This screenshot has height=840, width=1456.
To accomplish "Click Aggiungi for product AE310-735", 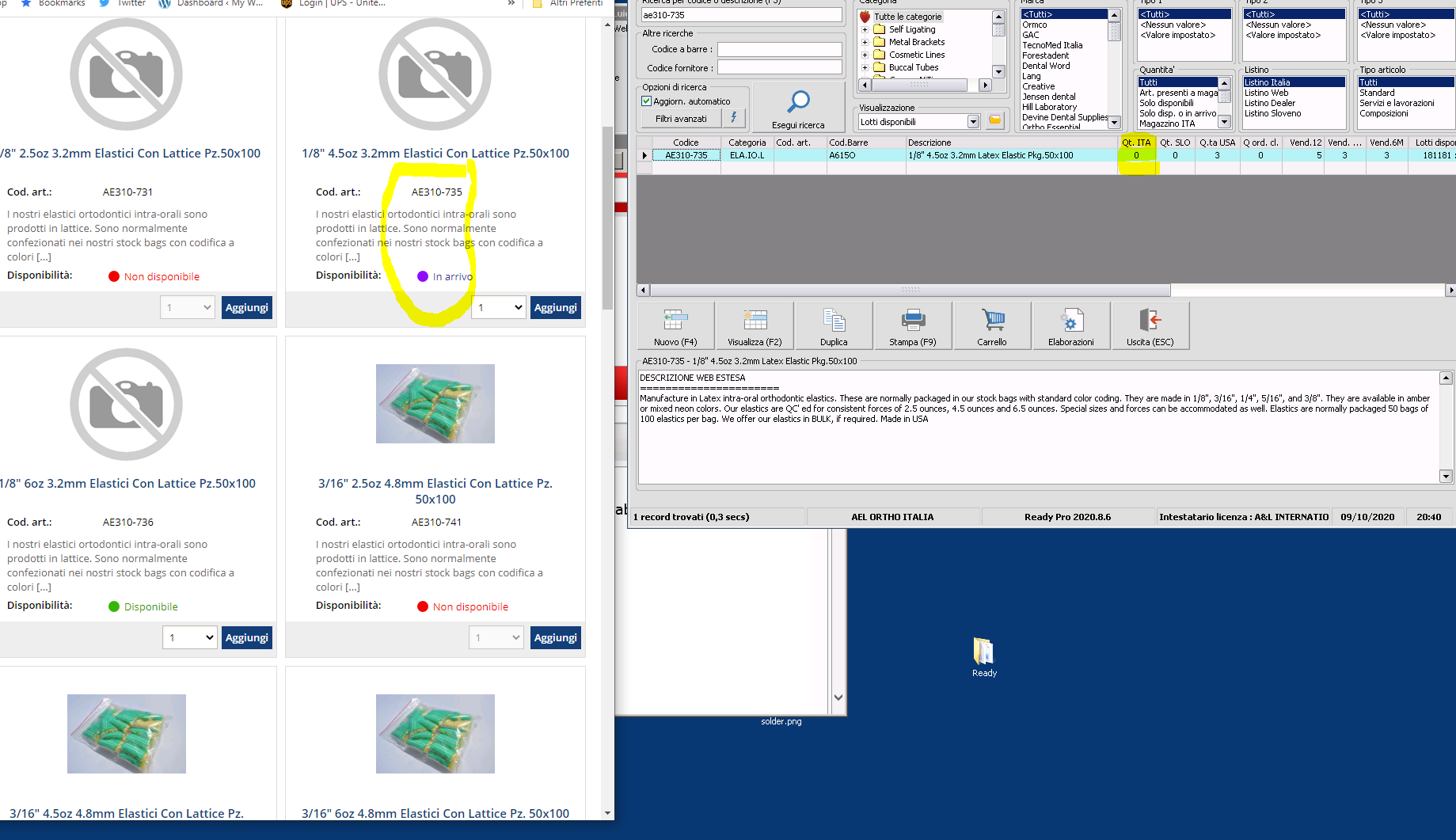I will 555,307.
